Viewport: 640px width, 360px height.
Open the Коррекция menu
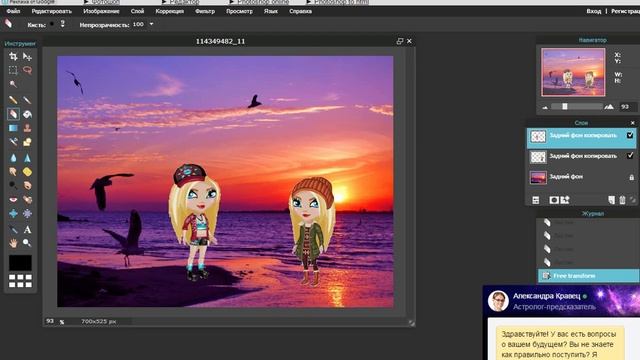[169, 11]
